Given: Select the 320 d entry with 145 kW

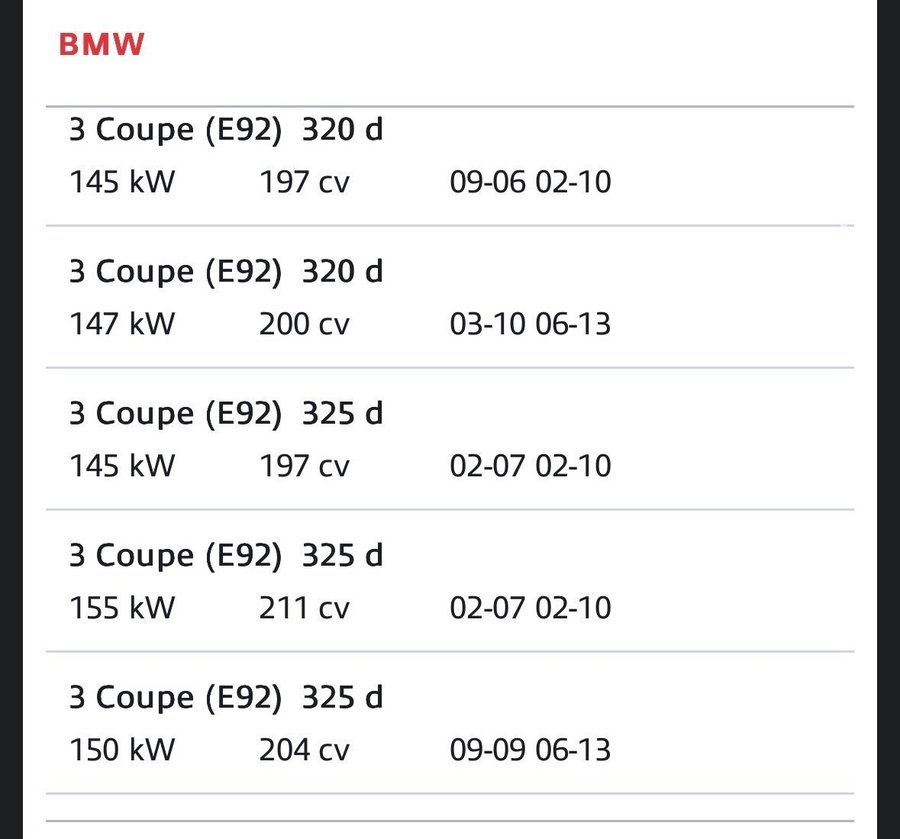Looking at the screenshot, I should (x=226, y=130).
